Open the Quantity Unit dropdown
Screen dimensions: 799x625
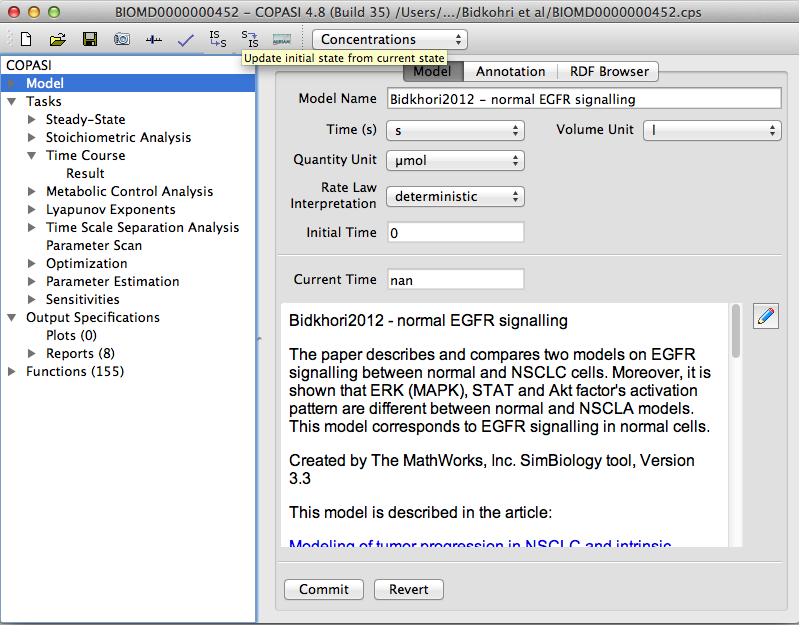456,160
